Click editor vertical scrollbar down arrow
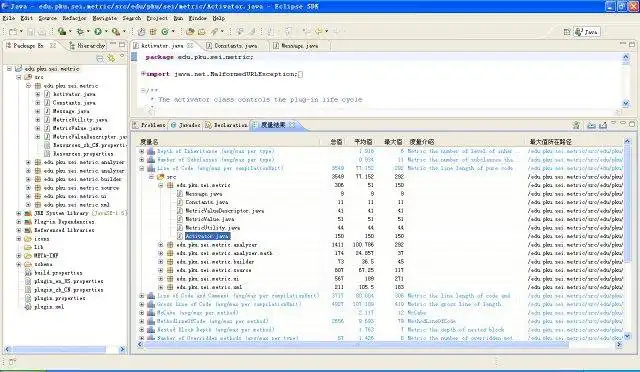This screenshot has height=372, width=640. [x=626, y=104]
